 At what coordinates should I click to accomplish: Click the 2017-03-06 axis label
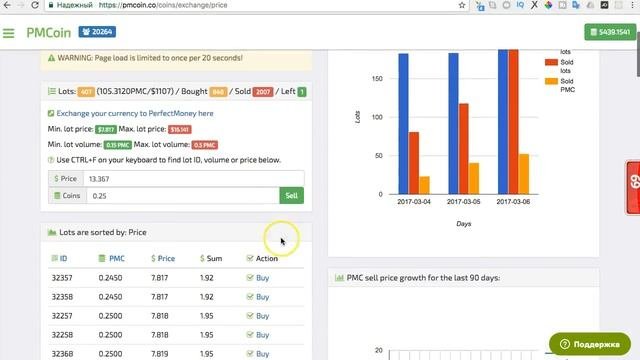pyautogui.click(x=513, y=202)
